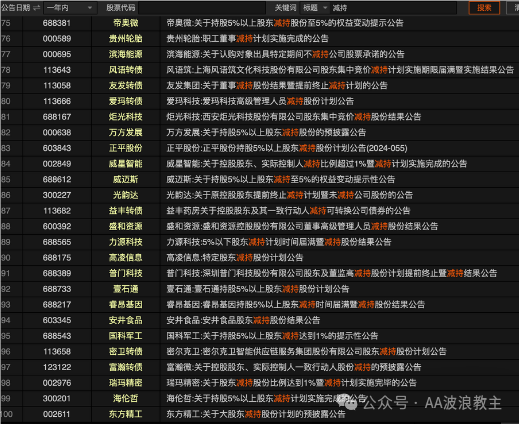Click the keyword field containing 减持
Viewport: 519px width, 424px height.
coord(393,8)
